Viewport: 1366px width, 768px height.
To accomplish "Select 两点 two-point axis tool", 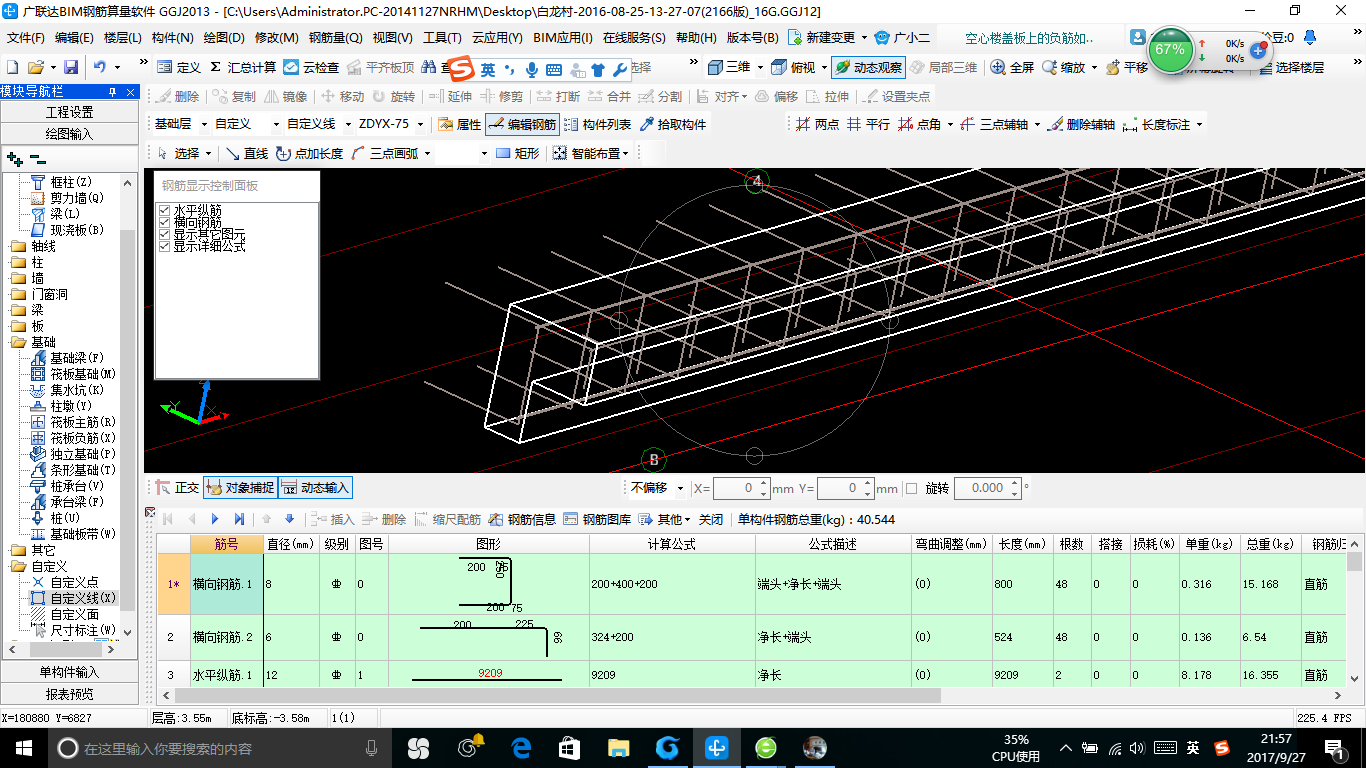I will [x=818, y=125].
